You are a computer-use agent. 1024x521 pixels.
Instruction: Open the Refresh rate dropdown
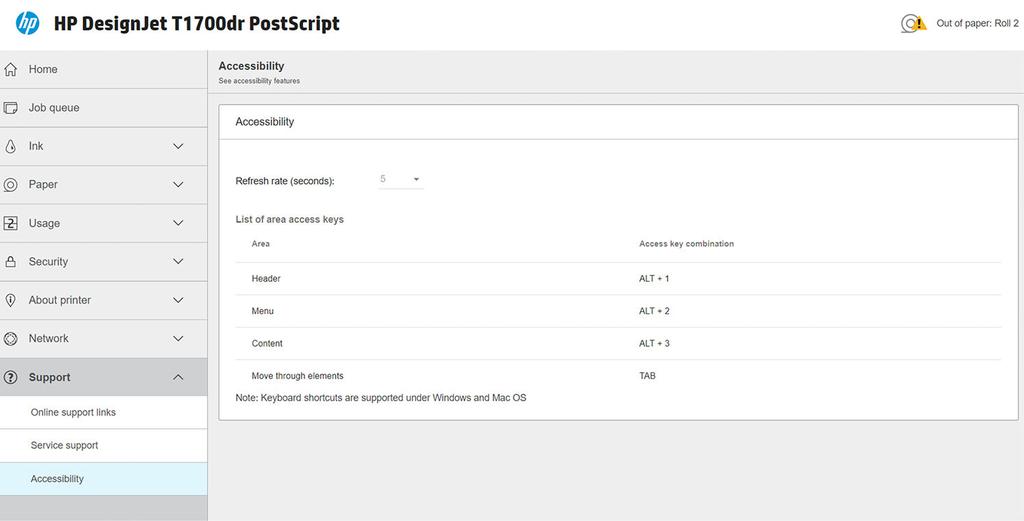(401, 179)
